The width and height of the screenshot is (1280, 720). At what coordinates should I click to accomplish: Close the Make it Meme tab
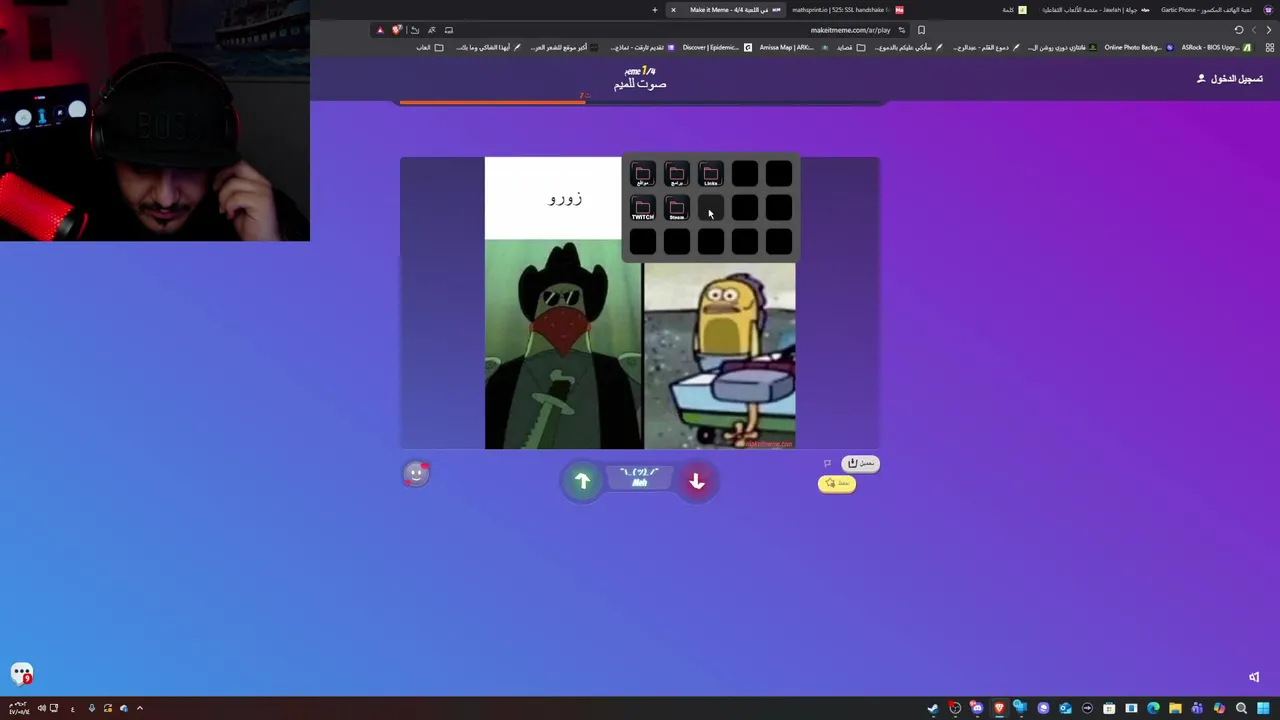click(673, 10)
